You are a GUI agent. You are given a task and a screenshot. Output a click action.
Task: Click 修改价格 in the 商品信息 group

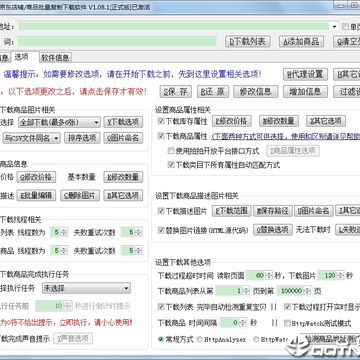tap(36, 177)
